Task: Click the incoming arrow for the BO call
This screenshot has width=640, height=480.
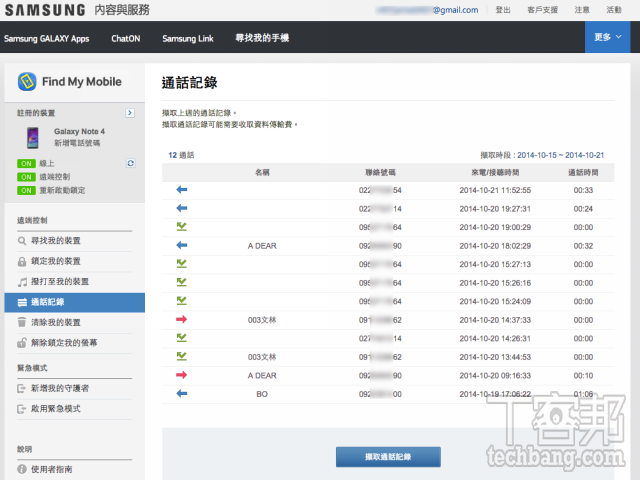Action: (182, 393)
